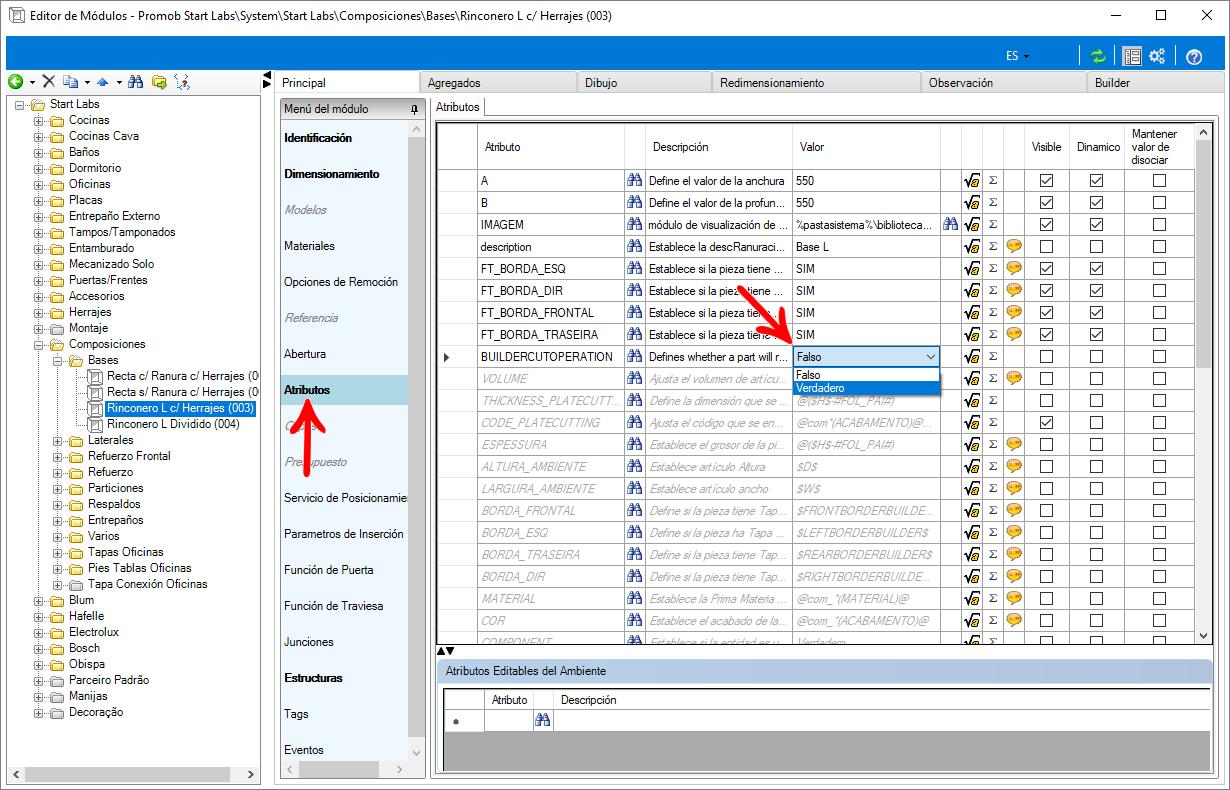Click the comment bubble in FT_BORDA_DIR row

coord(1013,290)
